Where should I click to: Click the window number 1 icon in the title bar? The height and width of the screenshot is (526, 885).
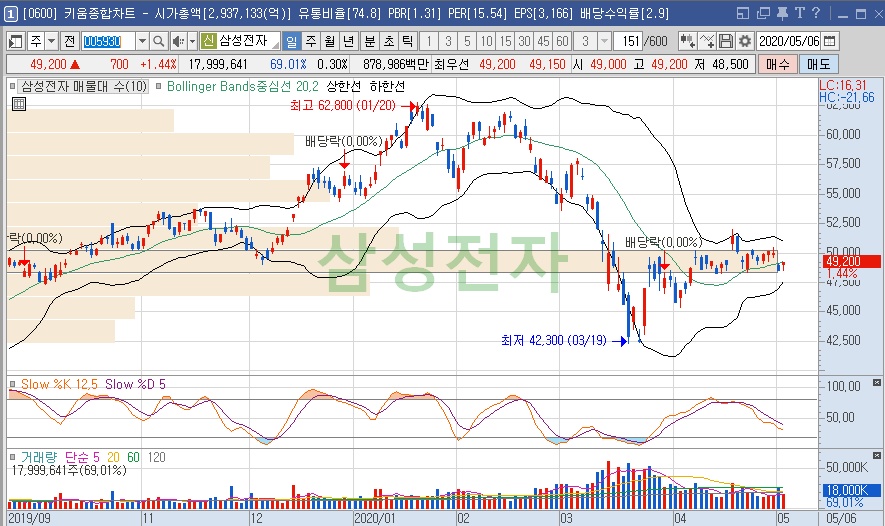pos(11,13)
